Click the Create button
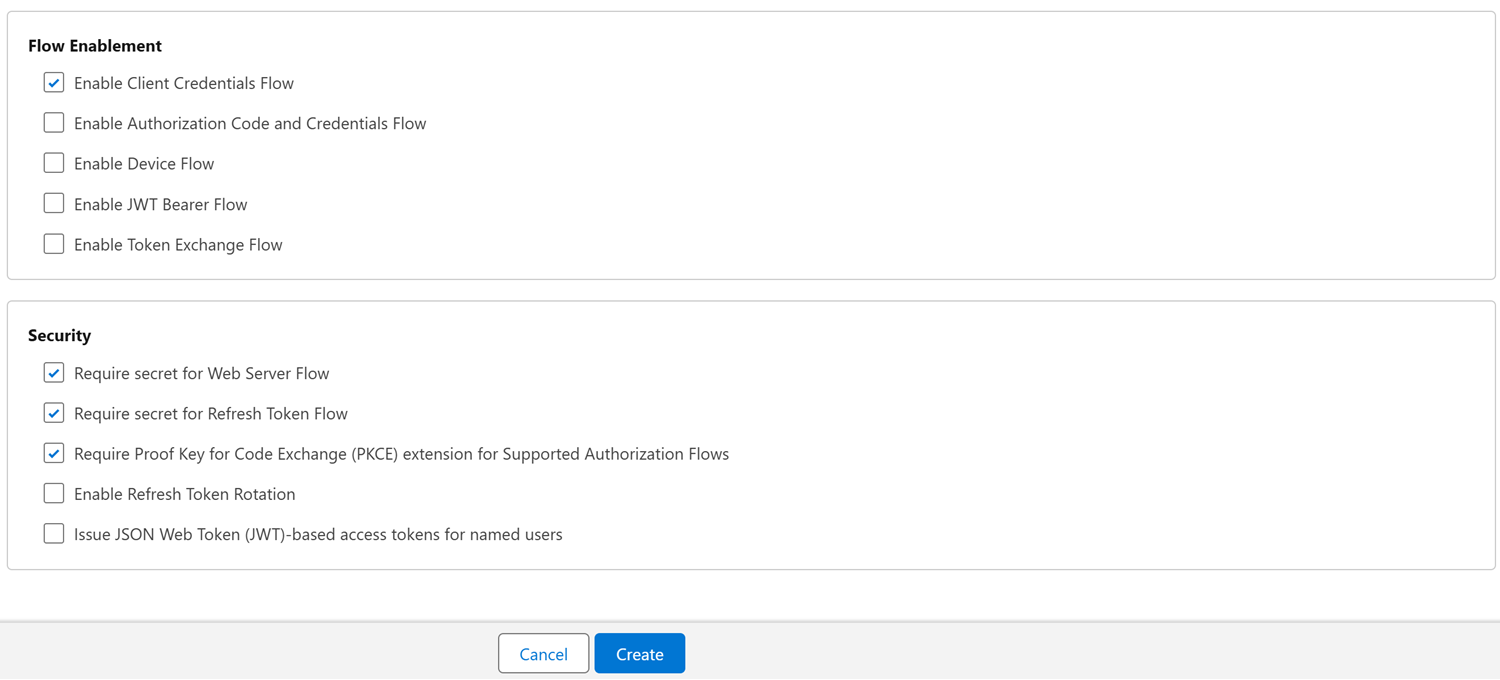Image resolution: width=1500 pixels, height=680 pixels. pos(639,654)
